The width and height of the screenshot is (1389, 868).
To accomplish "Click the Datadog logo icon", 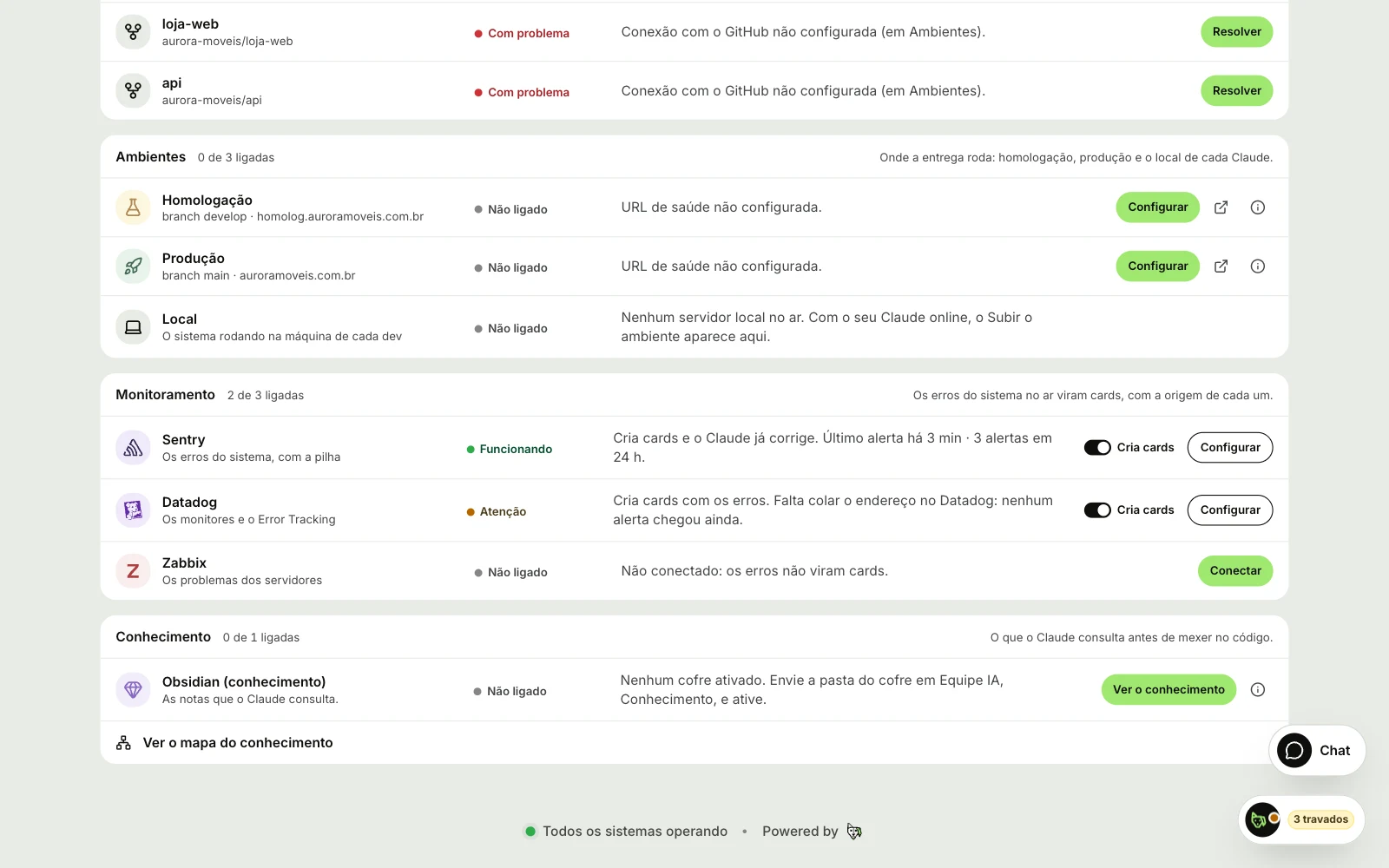I will [133, 510].
